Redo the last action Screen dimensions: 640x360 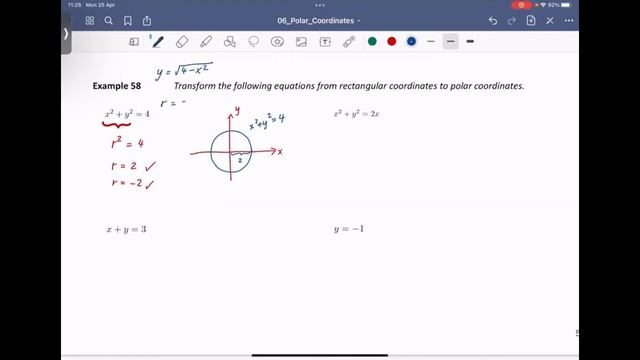tap(512, 21)
